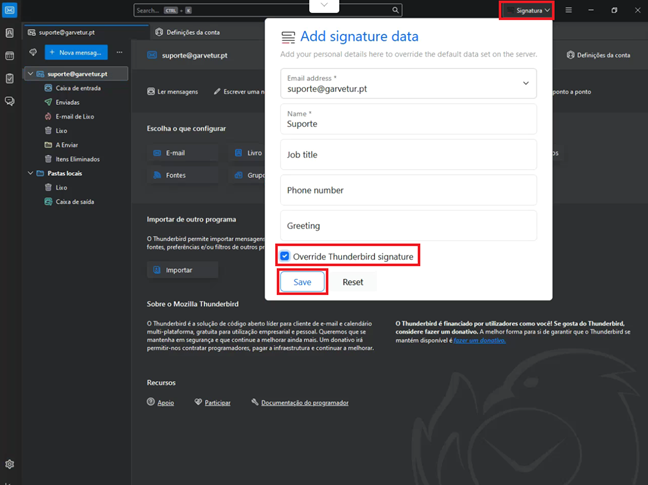Save the signature data

click(x=302, y=282)
